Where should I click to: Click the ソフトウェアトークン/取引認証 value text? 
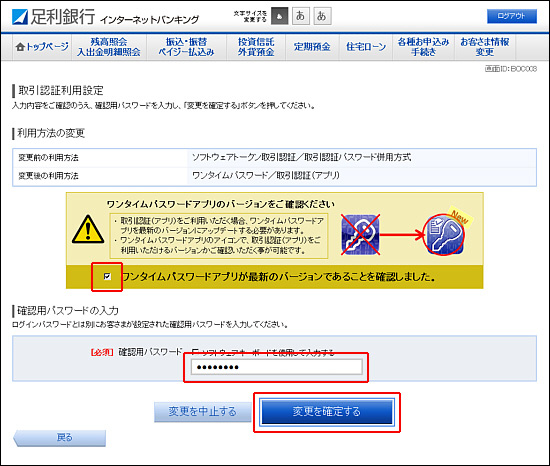click(301, 157)
